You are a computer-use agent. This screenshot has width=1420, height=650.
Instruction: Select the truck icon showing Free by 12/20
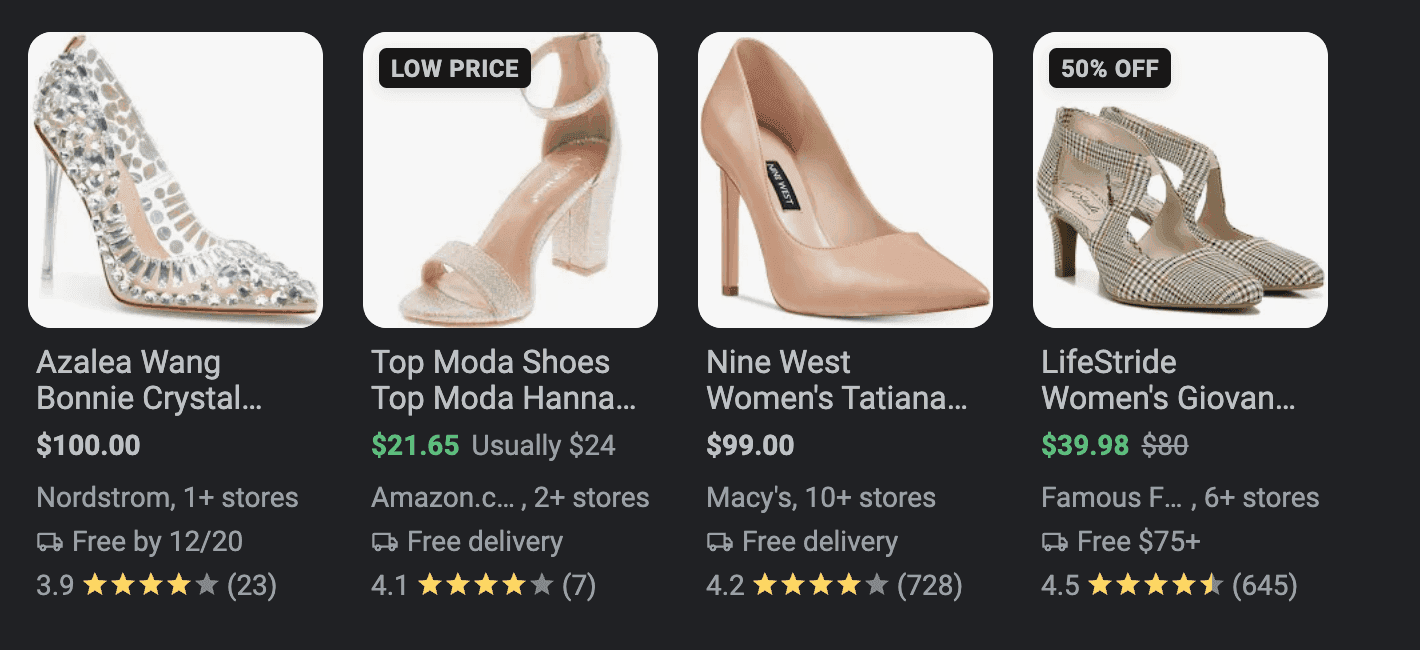click(x=47, y=541)
